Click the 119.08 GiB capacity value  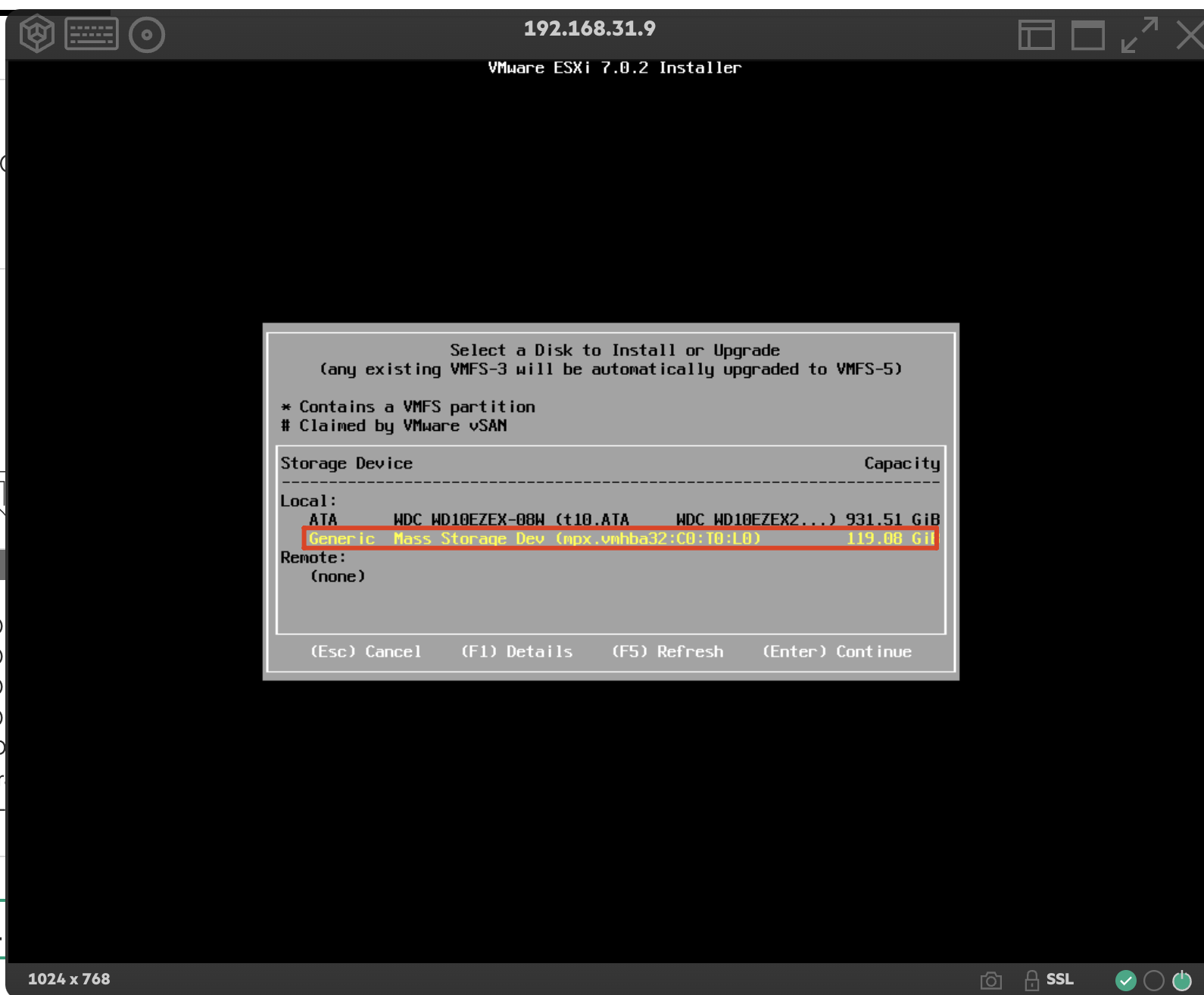click(891, 538)
